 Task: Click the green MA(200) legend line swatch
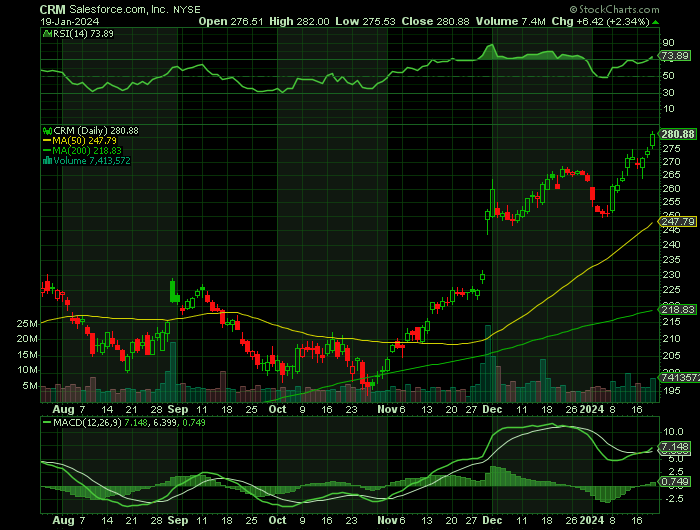coord(47,151)
